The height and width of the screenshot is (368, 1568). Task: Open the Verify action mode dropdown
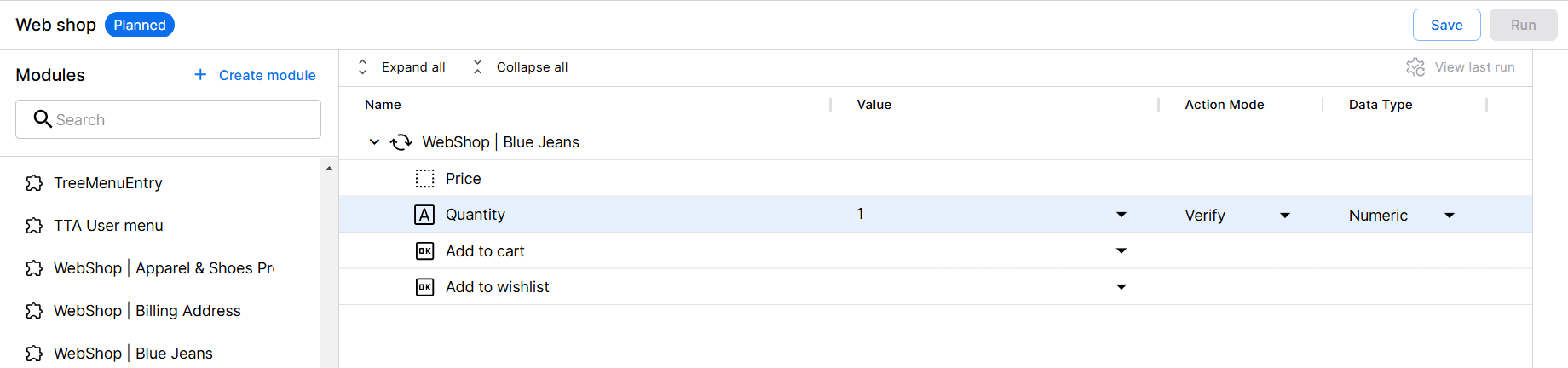pyautogui.click(x=1285, y=216)
